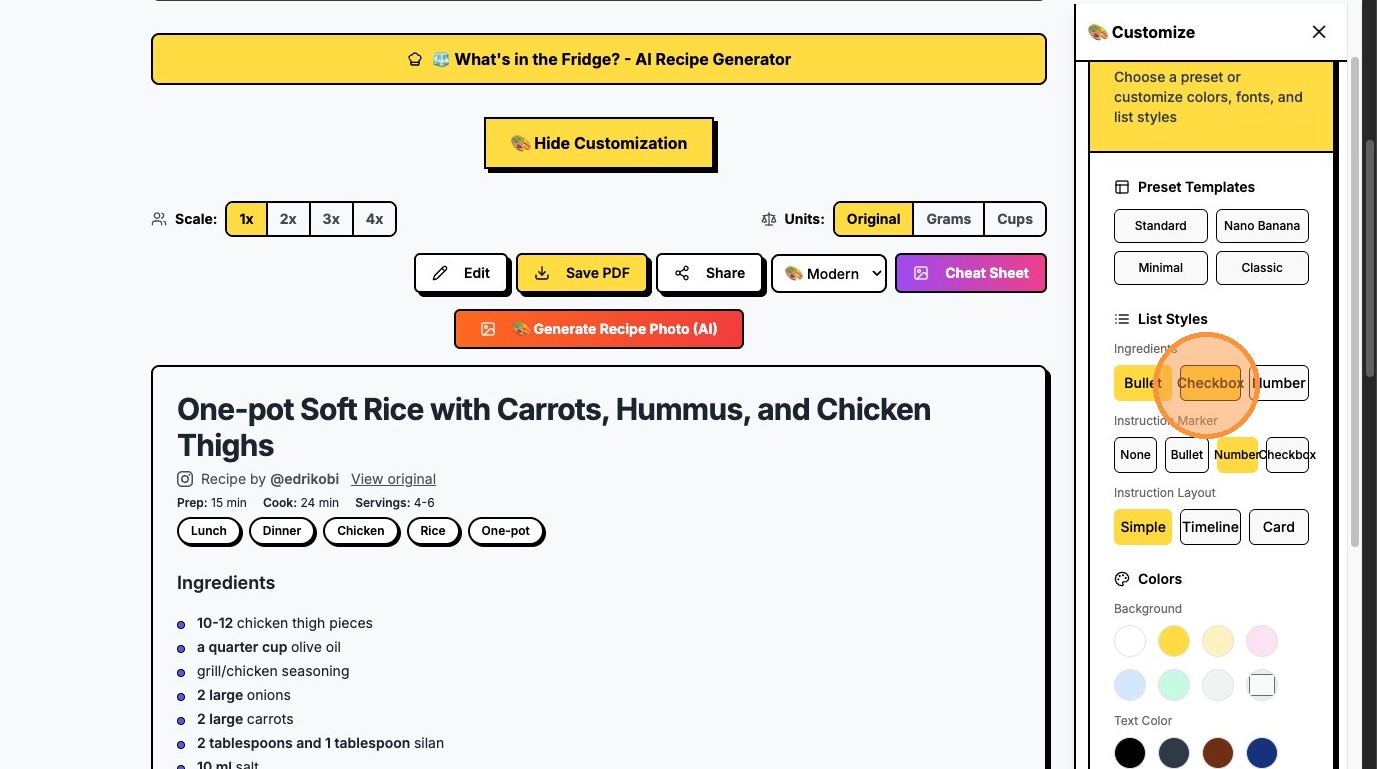This screenshot has height=769, width=1377.
Task: Choose the Nano Banana preset template
Action: pyautogui.click(x=1262, y=226)
